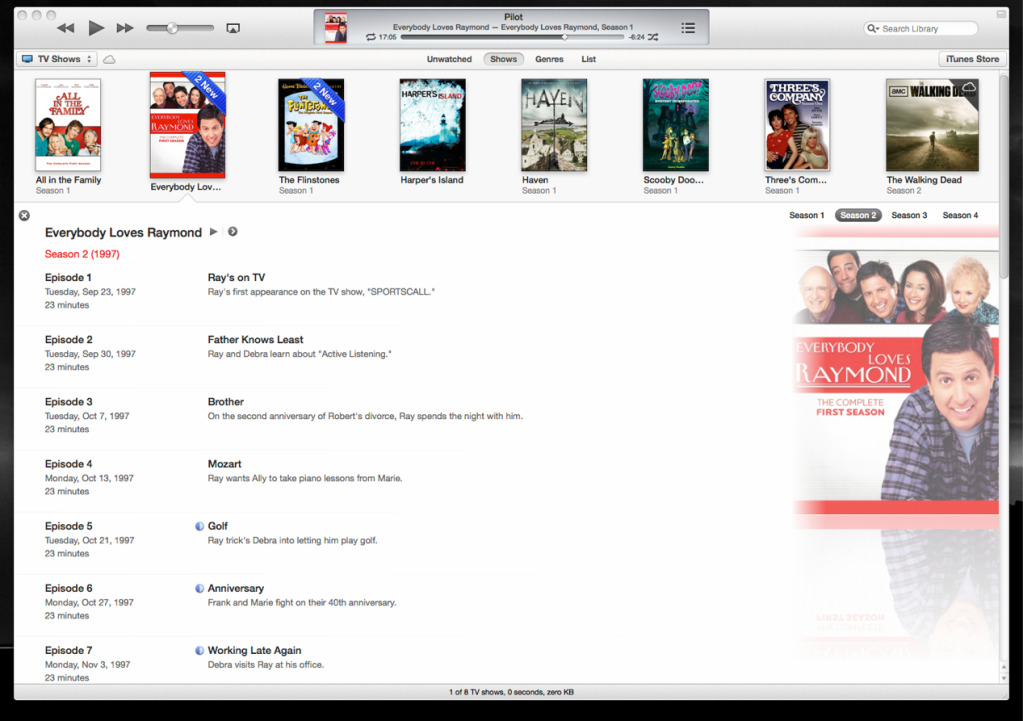
Task: Click Season 2 (1997) heading
Action: (x=82, y=254)
